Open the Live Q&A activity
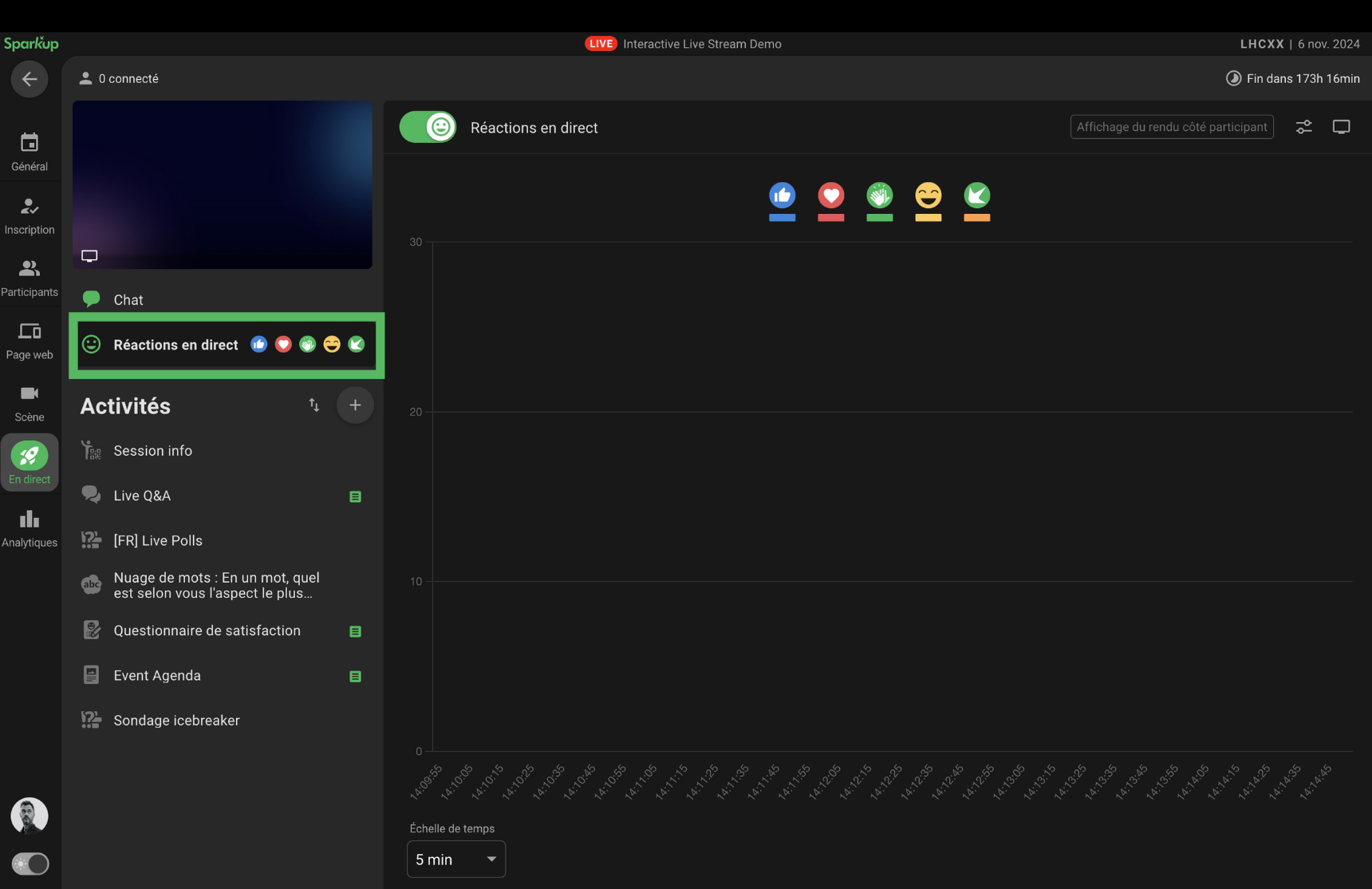 142,496
